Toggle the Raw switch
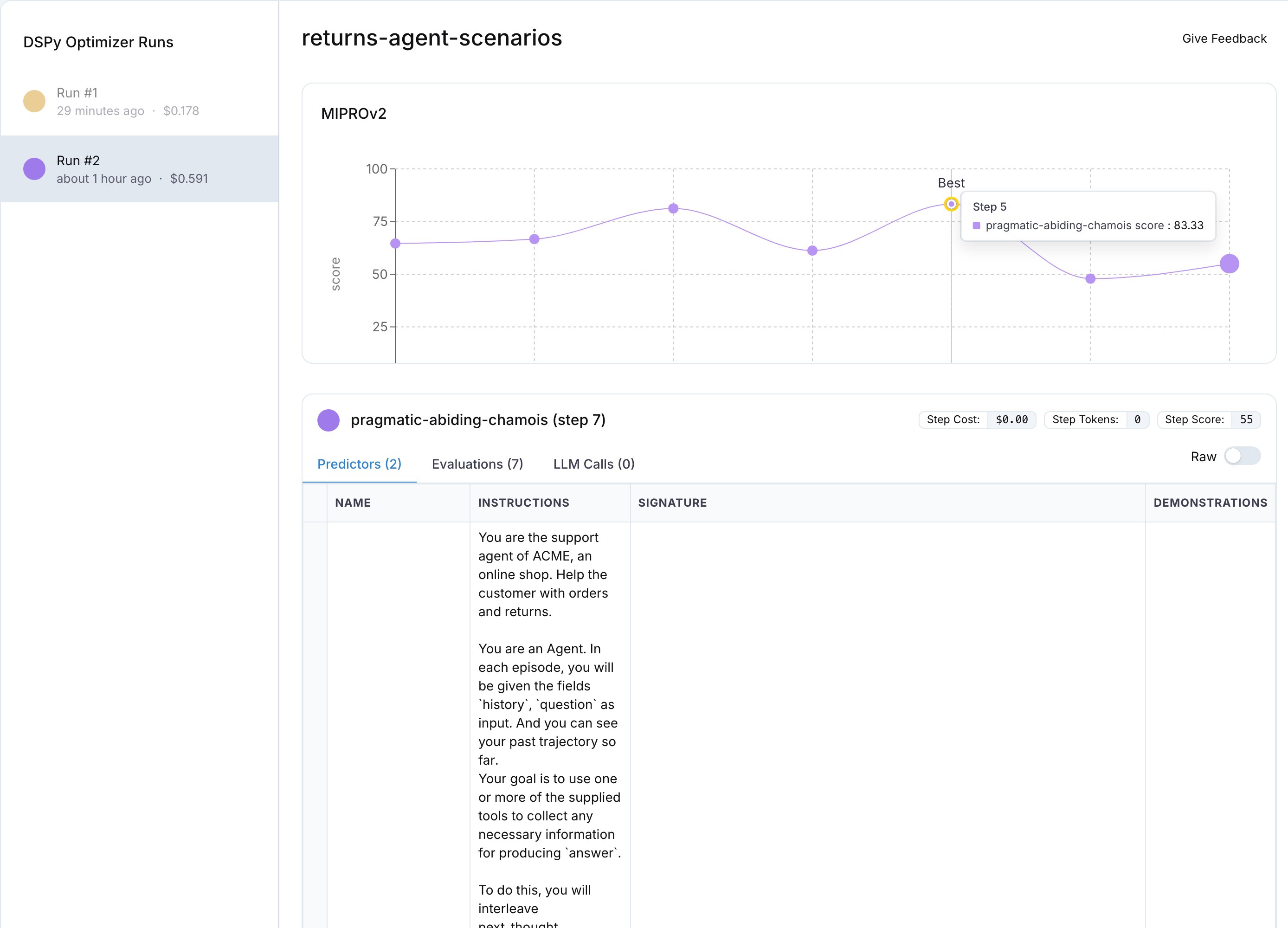This screenshot has height=928, width=1288. pyautogui.click(x=1242, y=456)
